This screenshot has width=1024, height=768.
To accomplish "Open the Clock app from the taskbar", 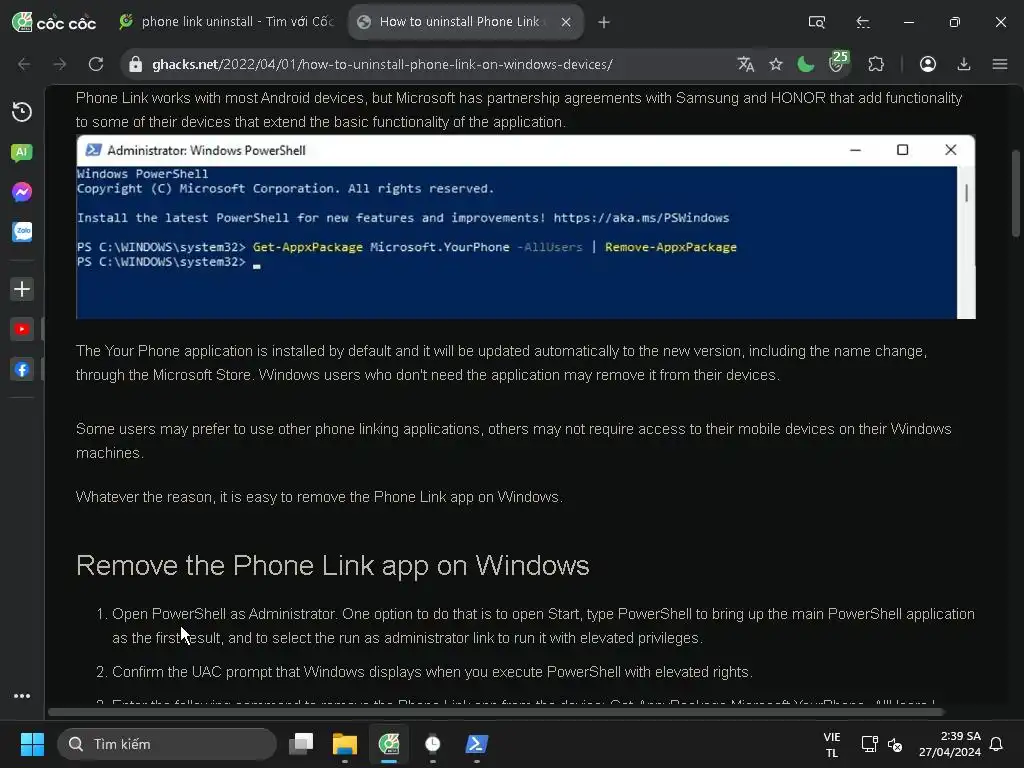I will (432, 744).
